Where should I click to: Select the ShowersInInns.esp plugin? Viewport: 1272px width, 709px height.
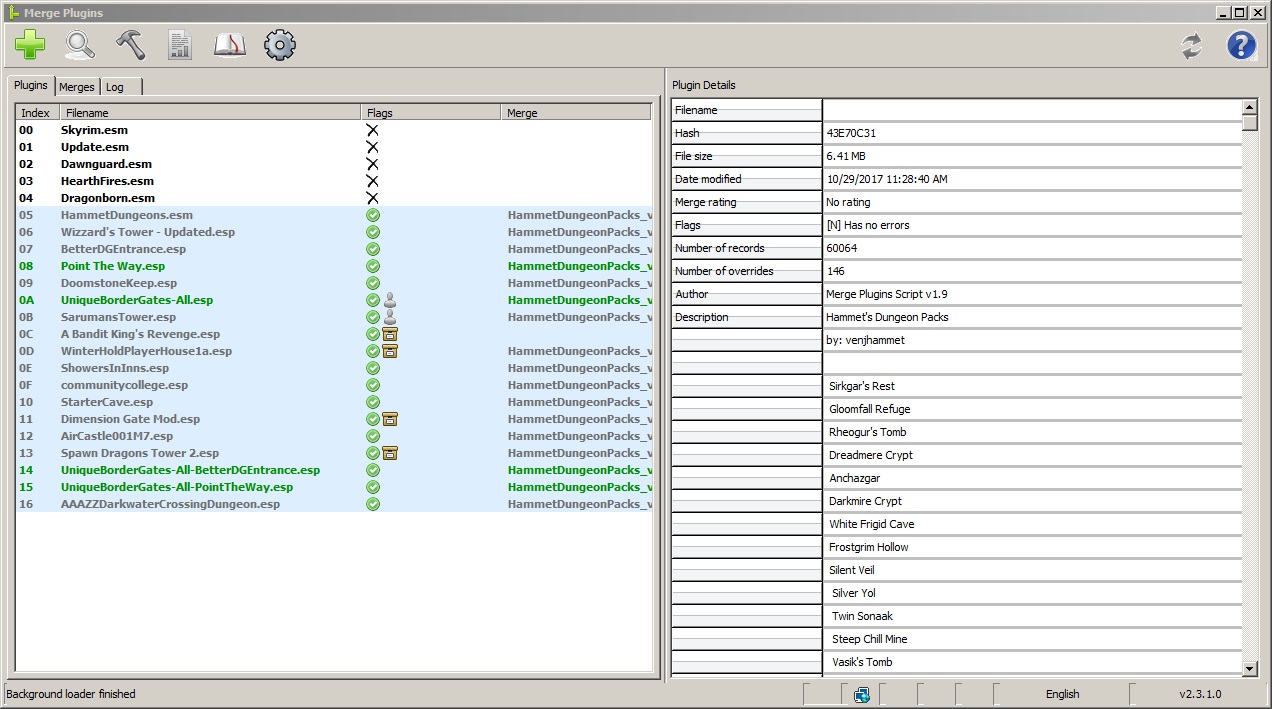coord(334,368)
